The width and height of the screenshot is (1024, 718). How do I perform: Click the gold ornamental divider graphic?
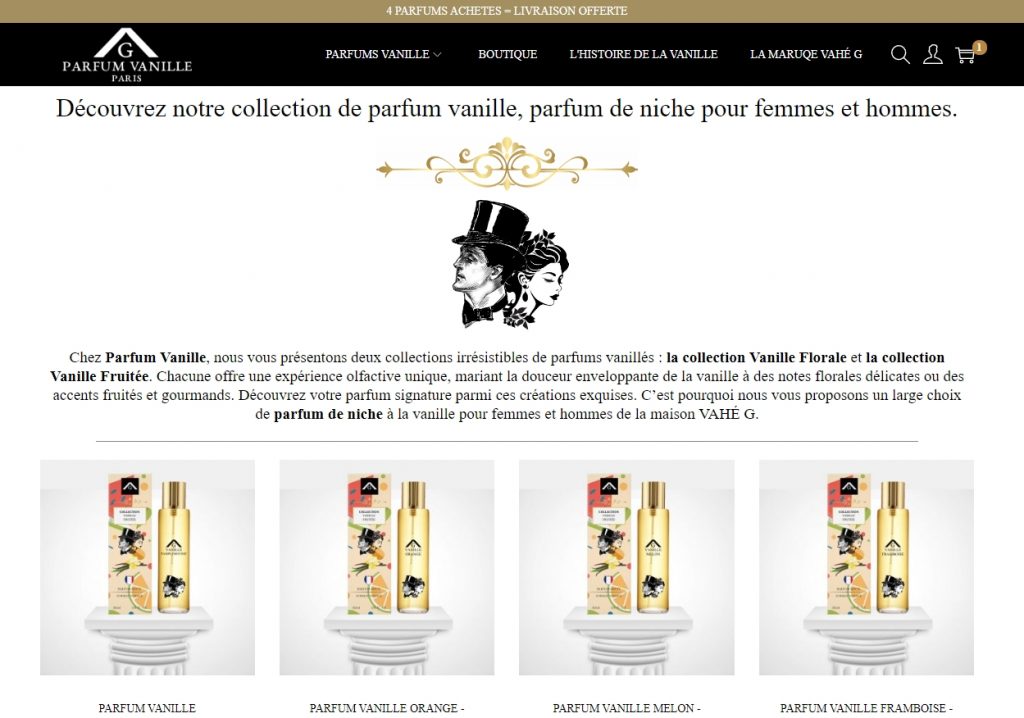tap(507, 165)
